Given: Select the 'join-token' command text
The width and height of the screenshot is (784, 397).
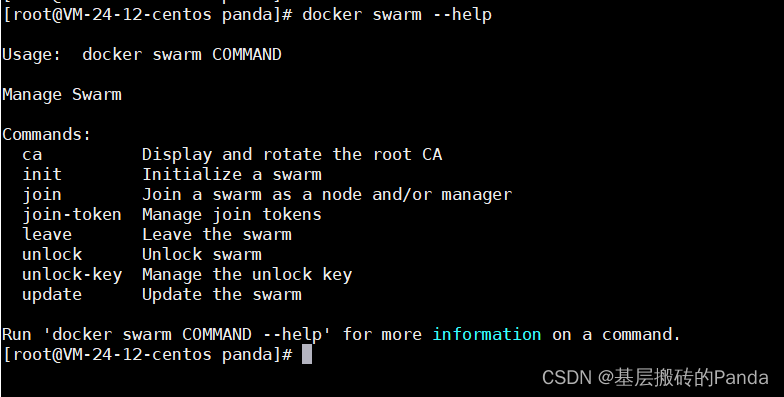Looking at the screenshot, I should click(x=72, y=215).
